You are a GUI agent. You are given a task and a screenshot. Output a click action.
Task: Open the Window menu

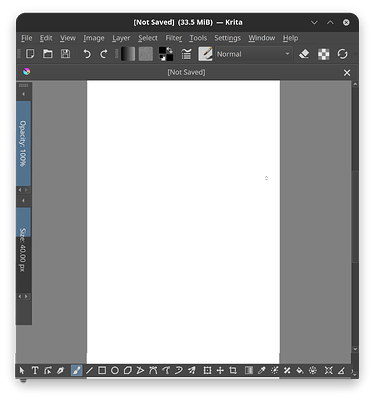(262, 38)
